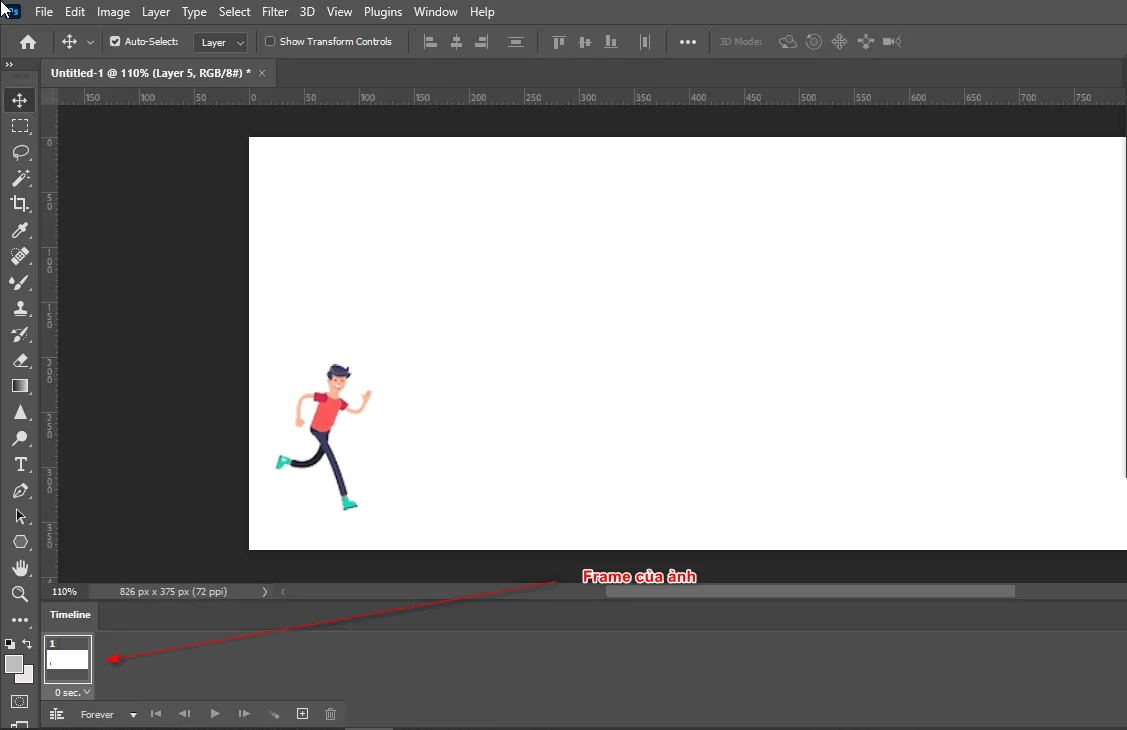The width and height of the screenshot is (1127, 730).
Task: Choose the Eraser tool
Action: point(20,360)
